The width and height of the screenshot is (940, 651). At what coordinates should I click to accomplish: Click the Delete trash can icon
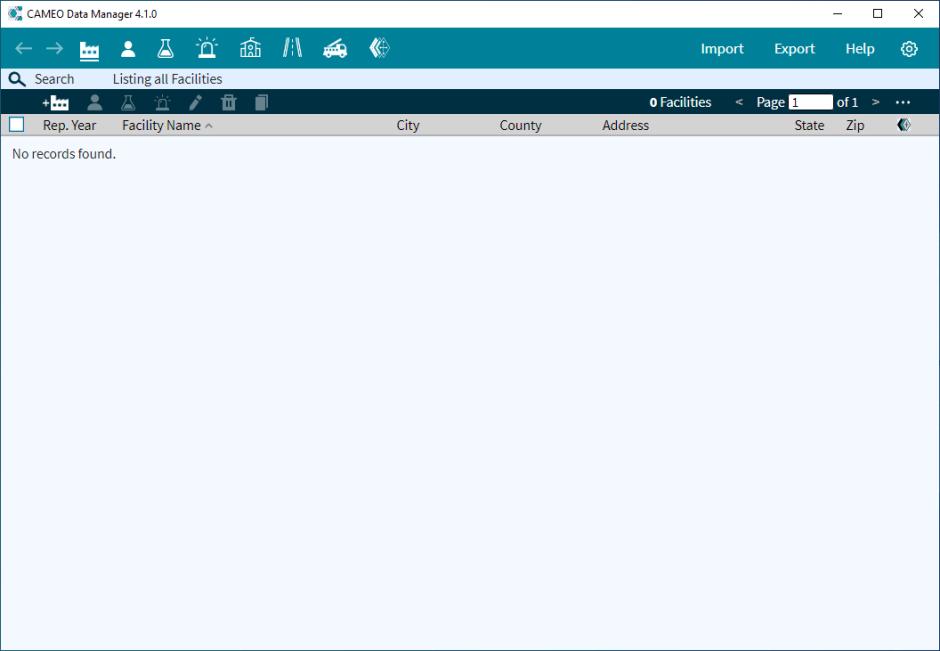point(228,103)
